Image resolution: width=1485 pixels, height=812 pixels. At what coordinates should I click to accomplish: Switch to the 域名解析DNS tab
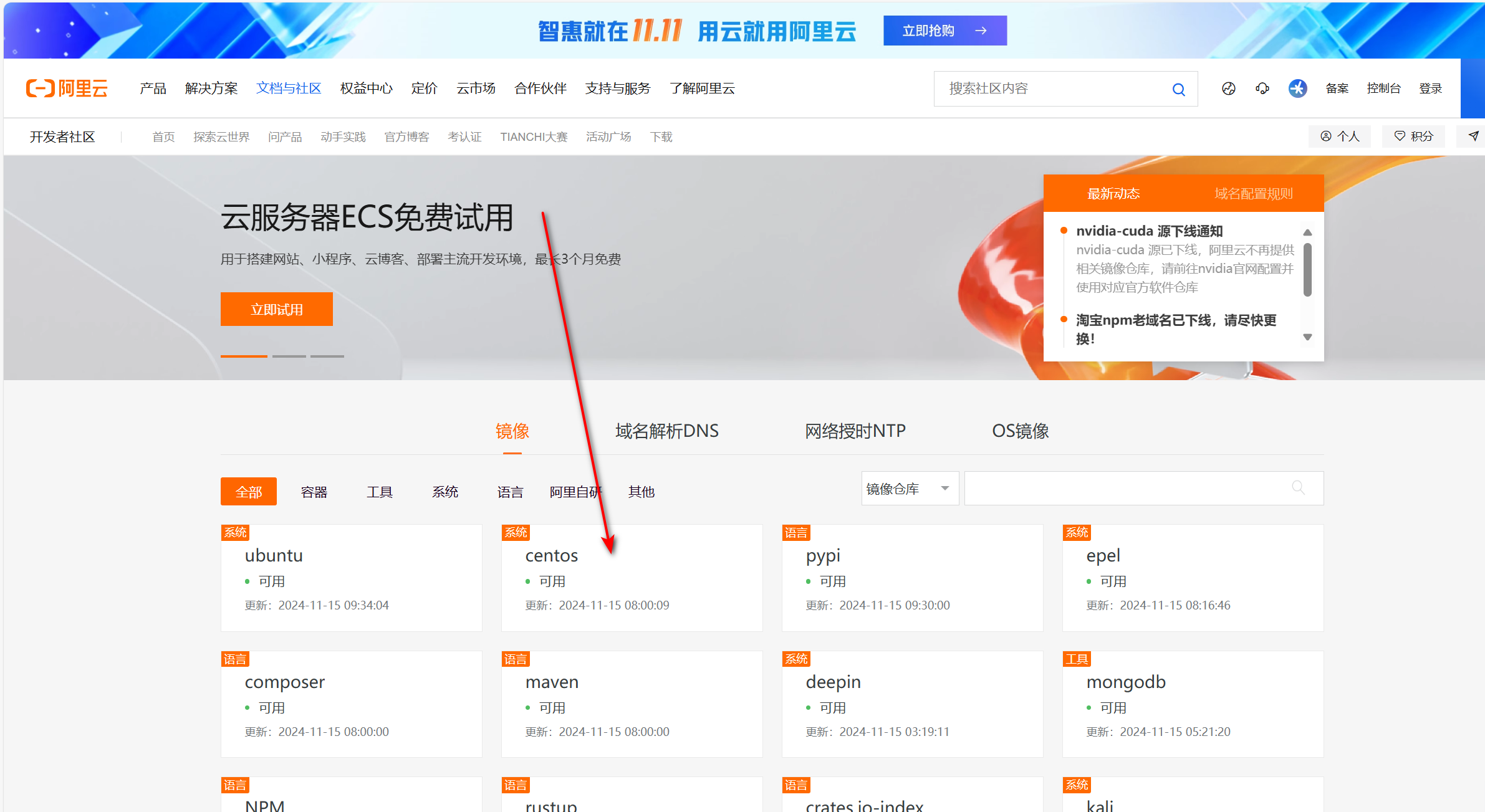[x=666, y=431]
